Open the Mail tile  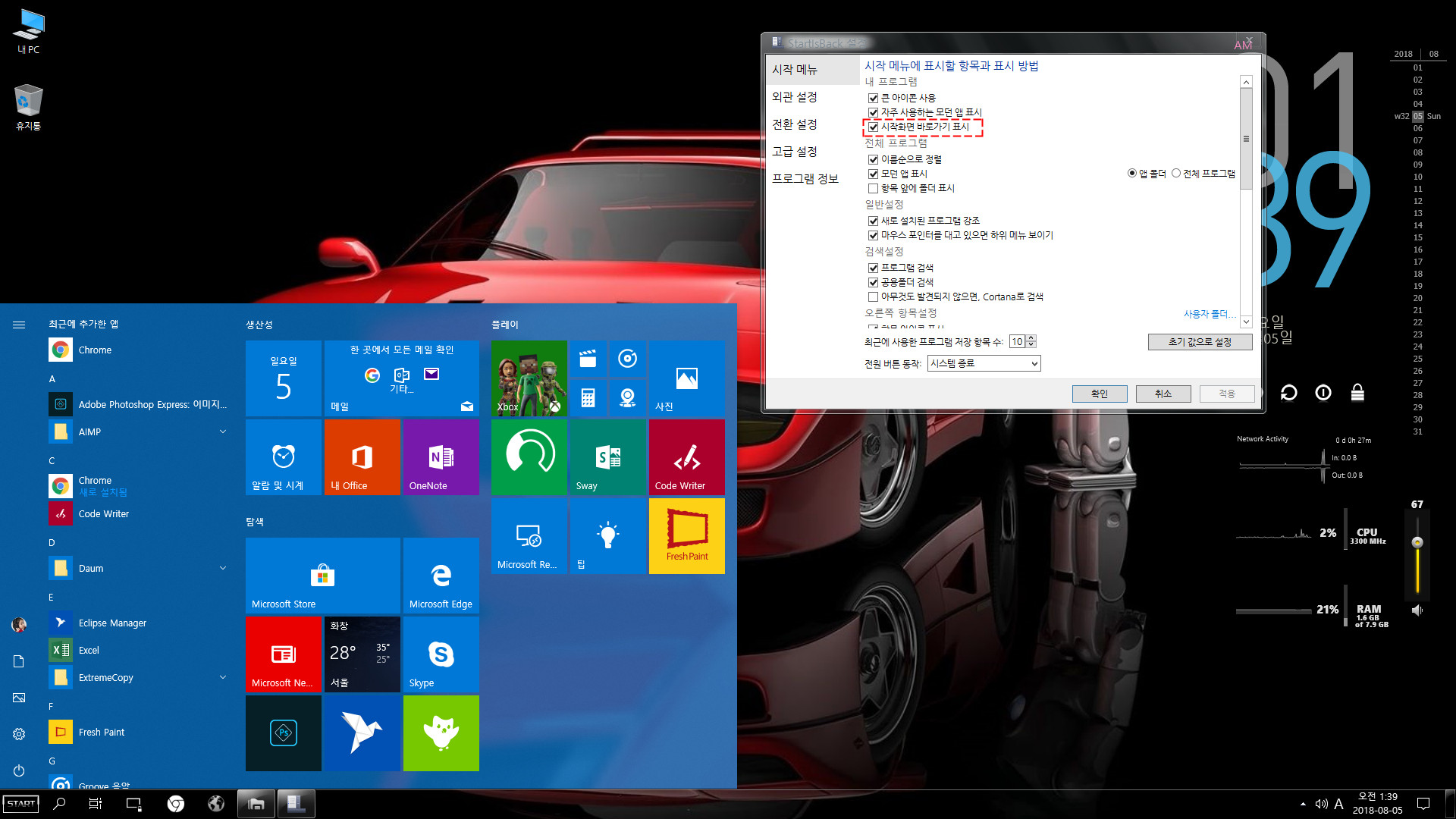(401, 378)
